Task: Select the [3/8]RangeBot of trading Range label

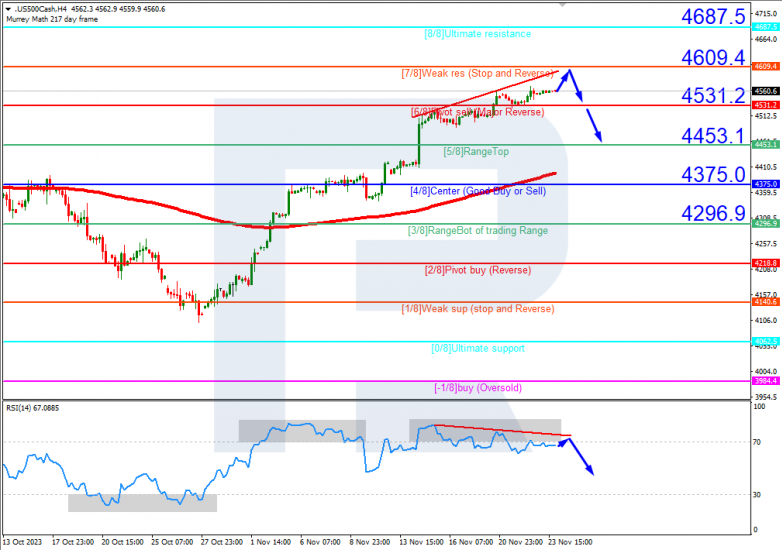Action: 478,230
